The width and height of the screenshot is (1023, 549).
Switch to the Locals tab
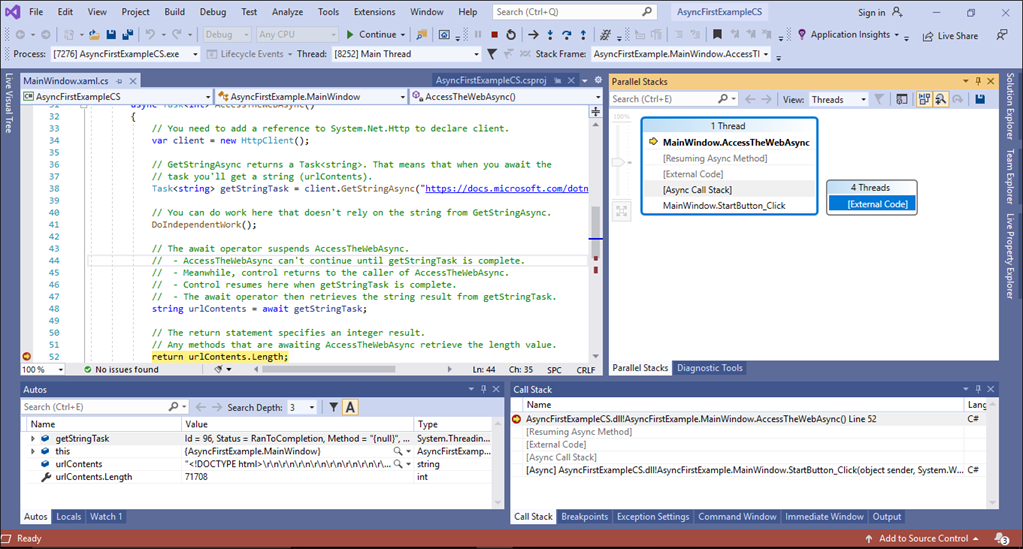click(69, 516)
